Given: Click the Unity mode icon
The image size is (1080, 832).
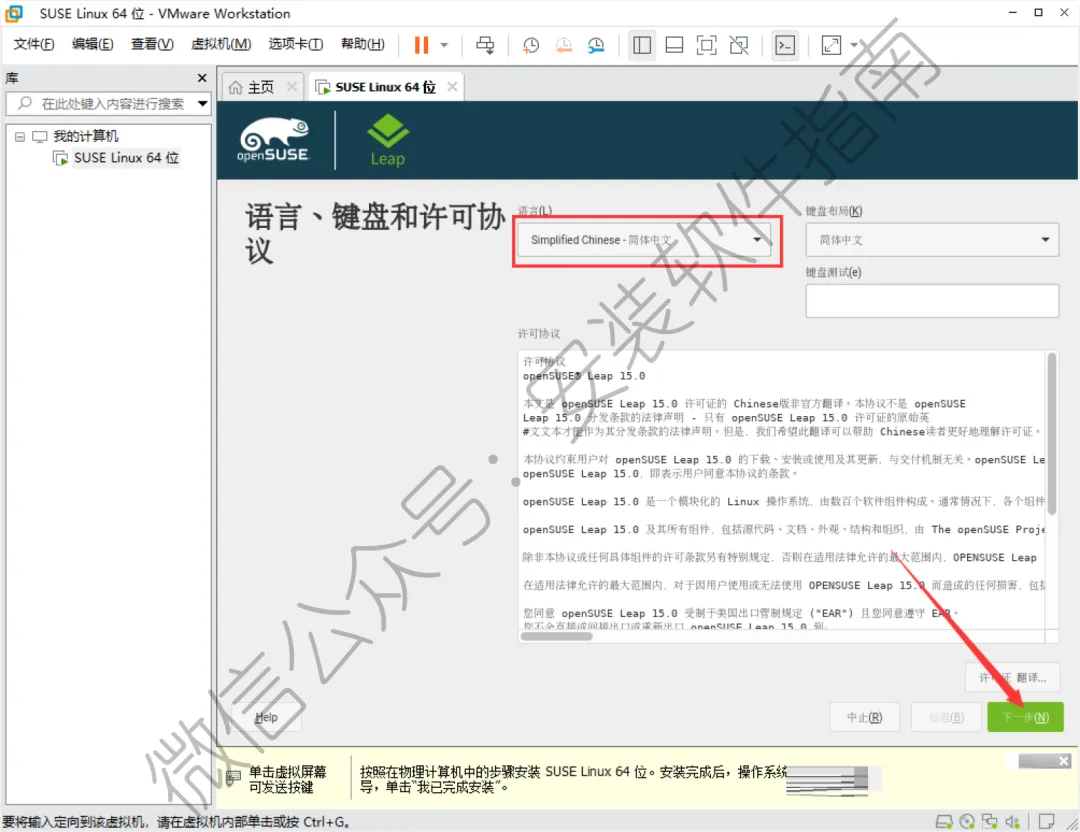Looking at the screenshot, I should click(x=739, y=45).
